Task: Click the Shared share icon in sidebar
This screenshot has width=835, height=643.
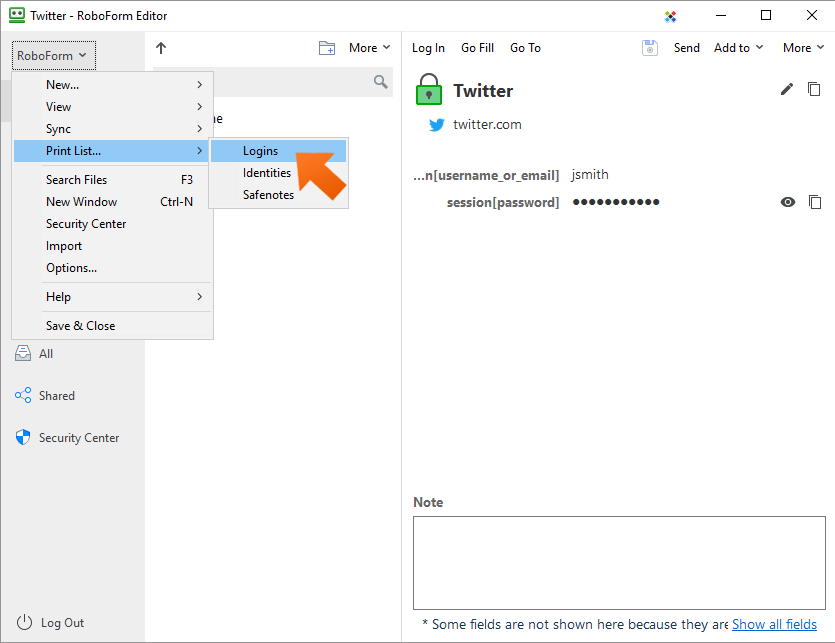Action: pos(23,395)
